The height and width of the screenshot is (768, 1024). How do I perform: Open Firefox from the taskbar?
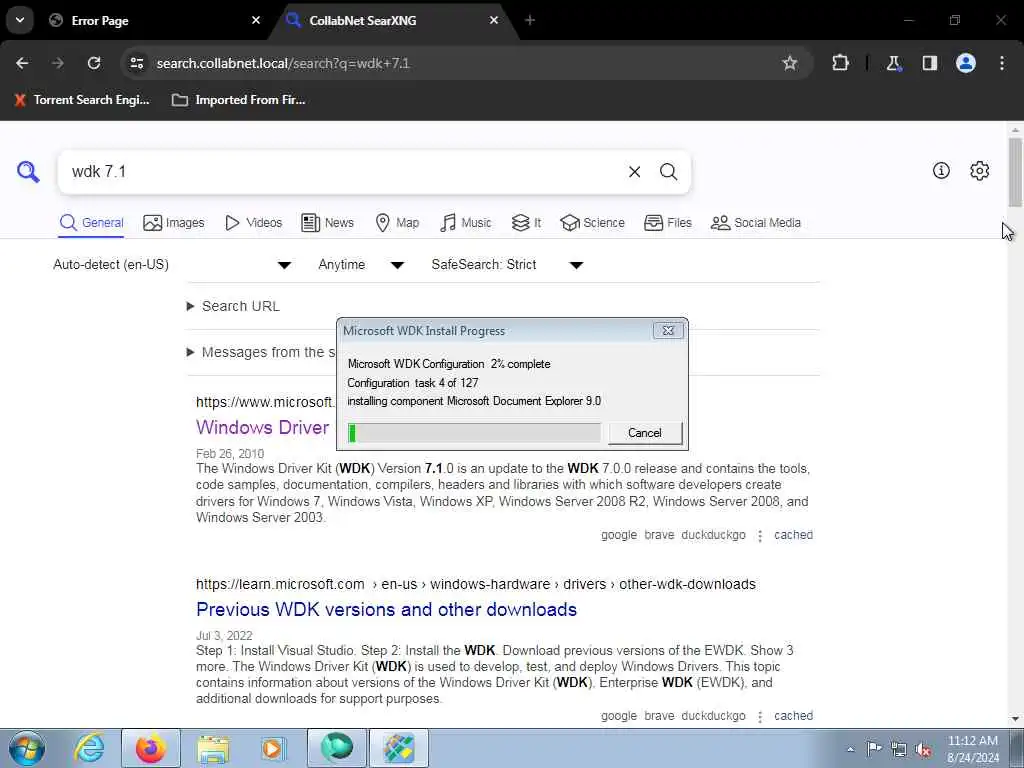click(x=151, y=748)
